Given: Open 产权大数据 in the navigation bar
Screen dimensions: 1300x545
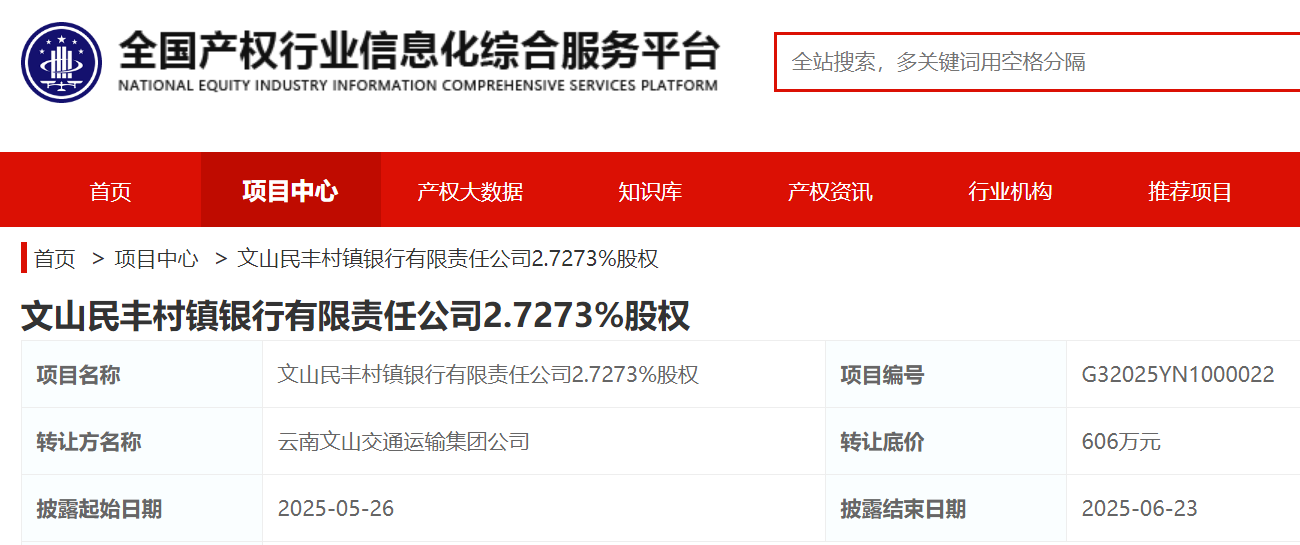Looking at the screenshot, I should [x=470, y=191].
